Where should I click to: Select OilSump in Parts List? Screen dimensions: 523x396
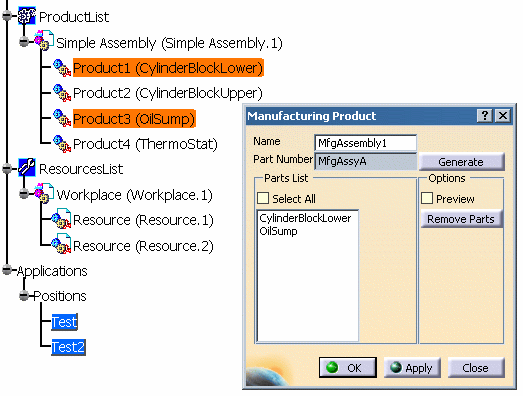tap(278, 231)
